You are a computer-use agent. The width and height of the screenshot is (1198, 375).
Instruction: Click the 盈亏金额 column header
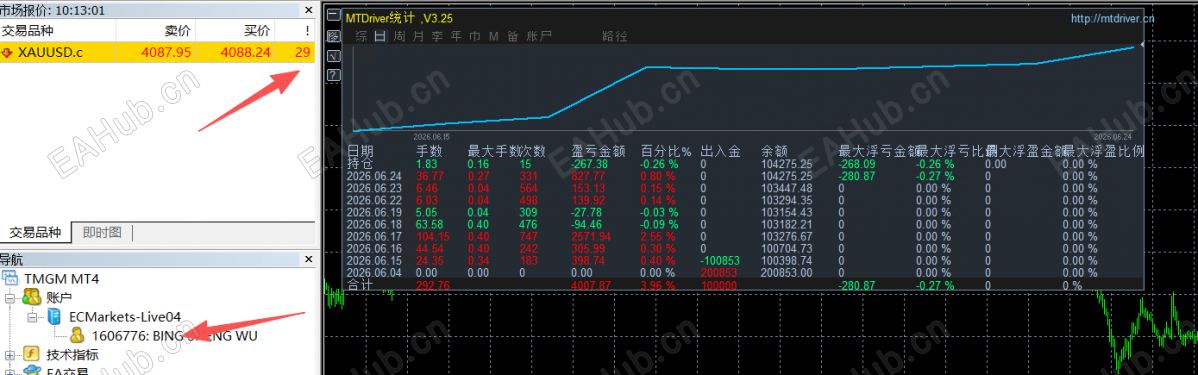tap(598, 151)
